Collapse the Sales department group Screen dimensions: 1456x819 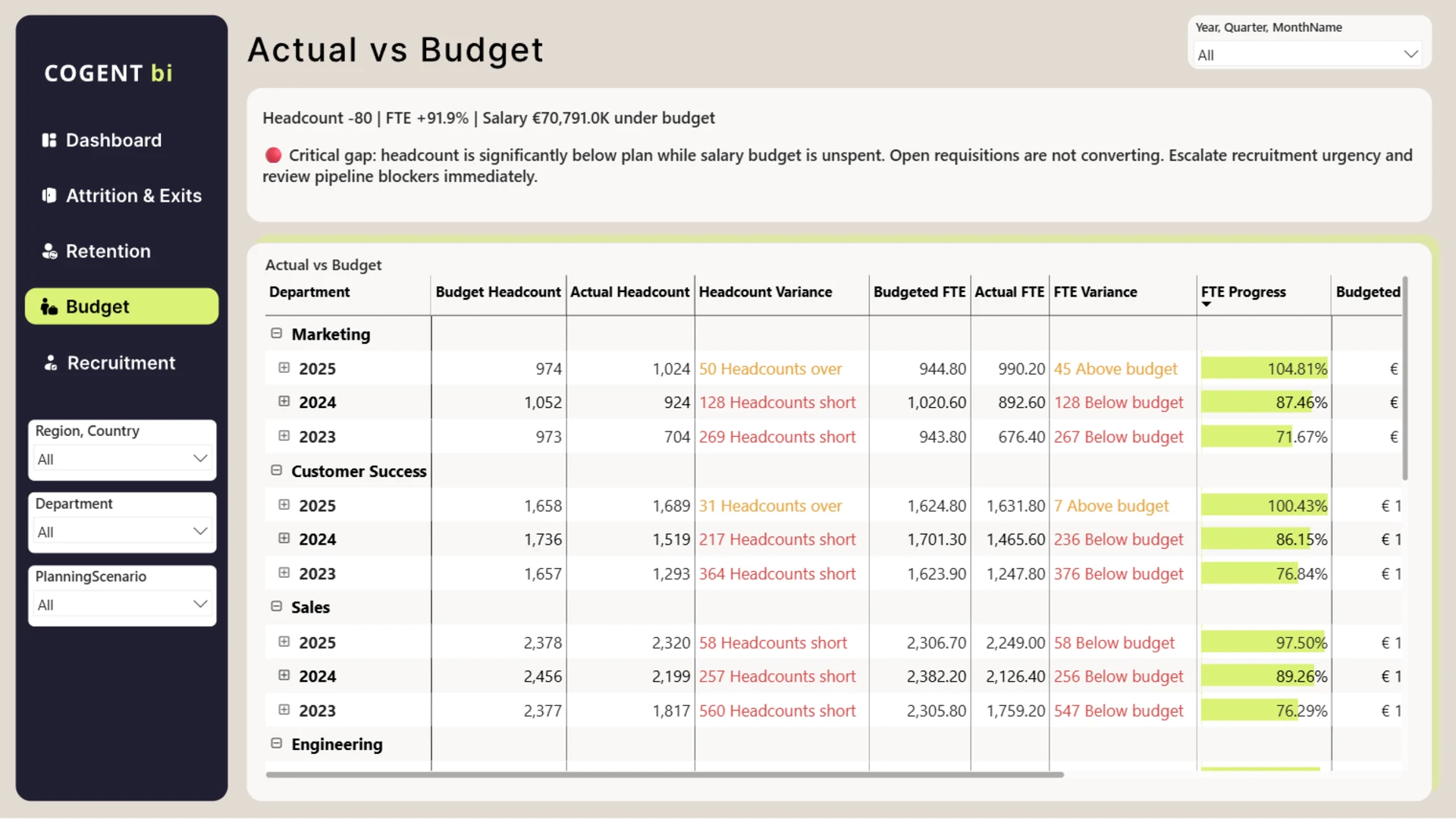(x=277, y=607)
